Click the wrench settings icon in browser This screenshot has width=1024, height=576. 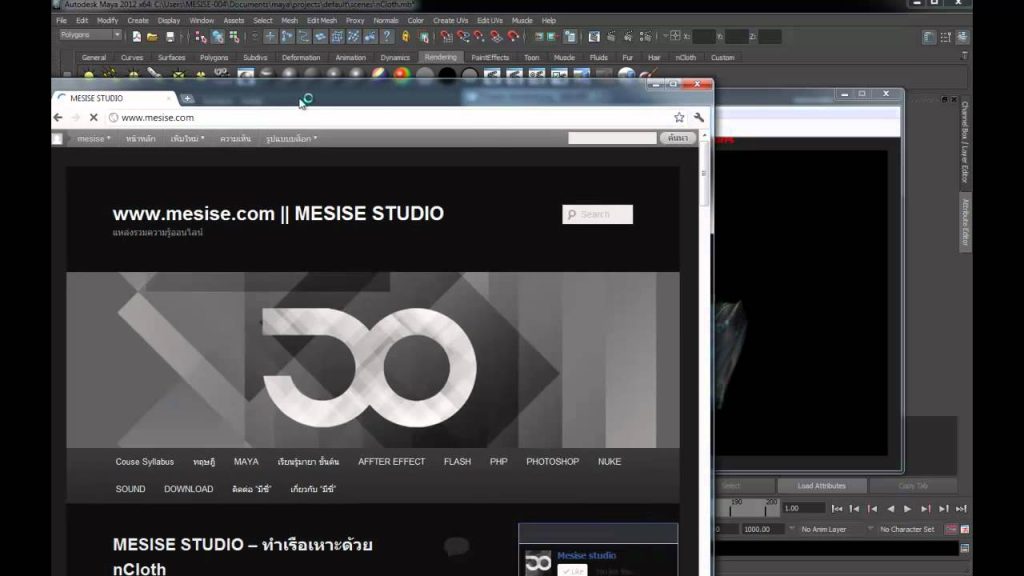pyautogui.click(x=699, y=118)
